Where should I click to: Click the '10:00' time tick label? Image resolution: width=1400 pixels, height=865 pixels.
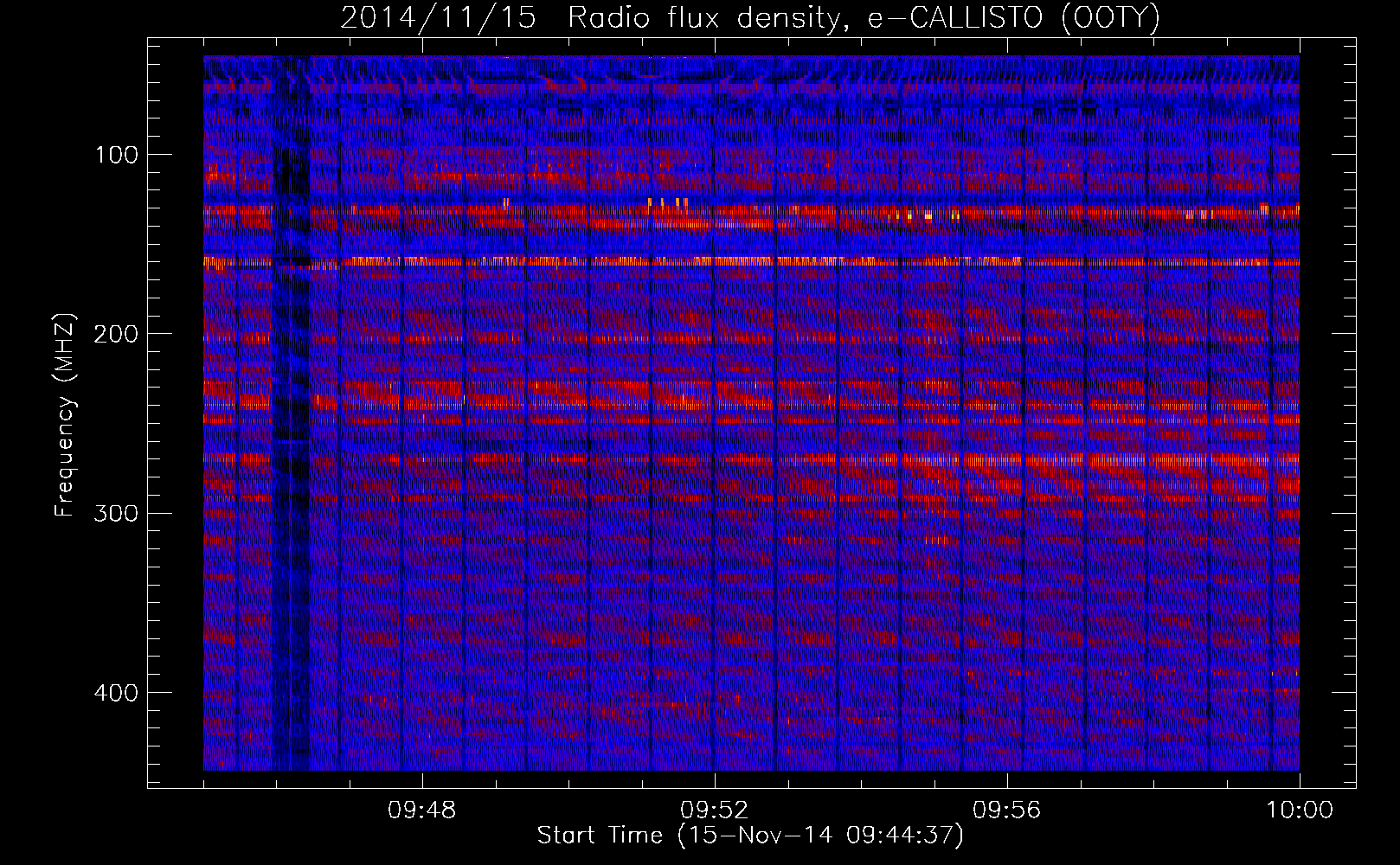tap(1299, 811)
